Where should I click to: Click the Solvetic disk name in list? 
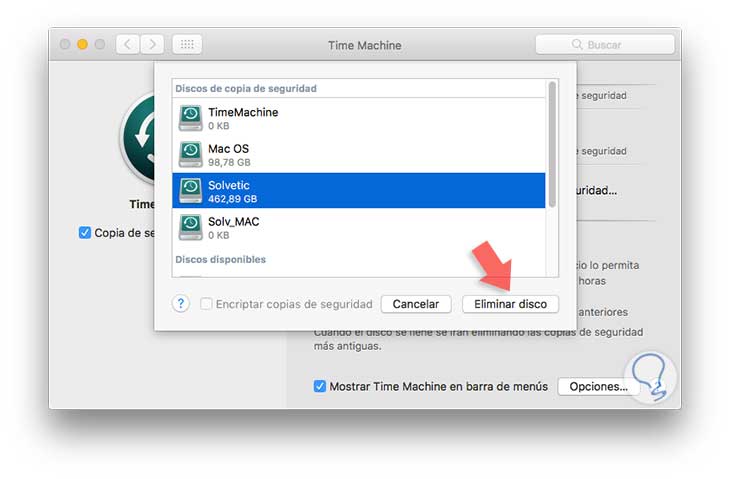click(x=229, y=185)
